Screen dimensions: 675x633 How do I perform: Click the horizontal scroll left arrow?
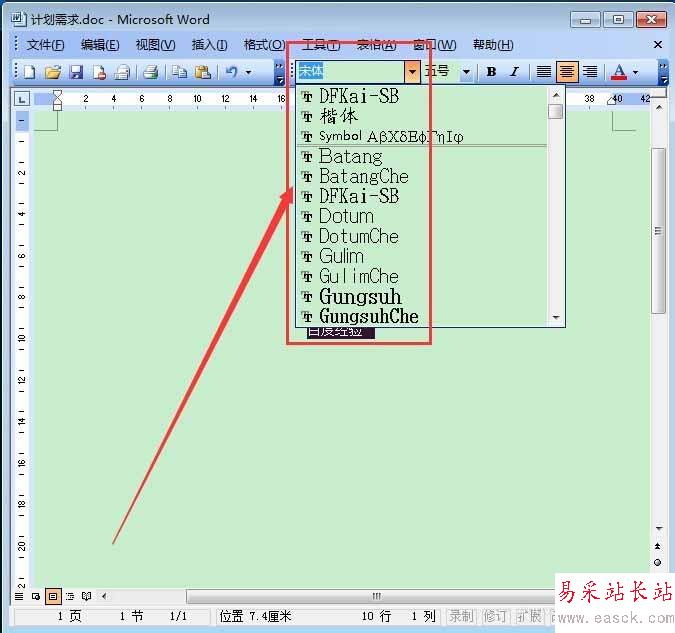(x=104, y=596)
